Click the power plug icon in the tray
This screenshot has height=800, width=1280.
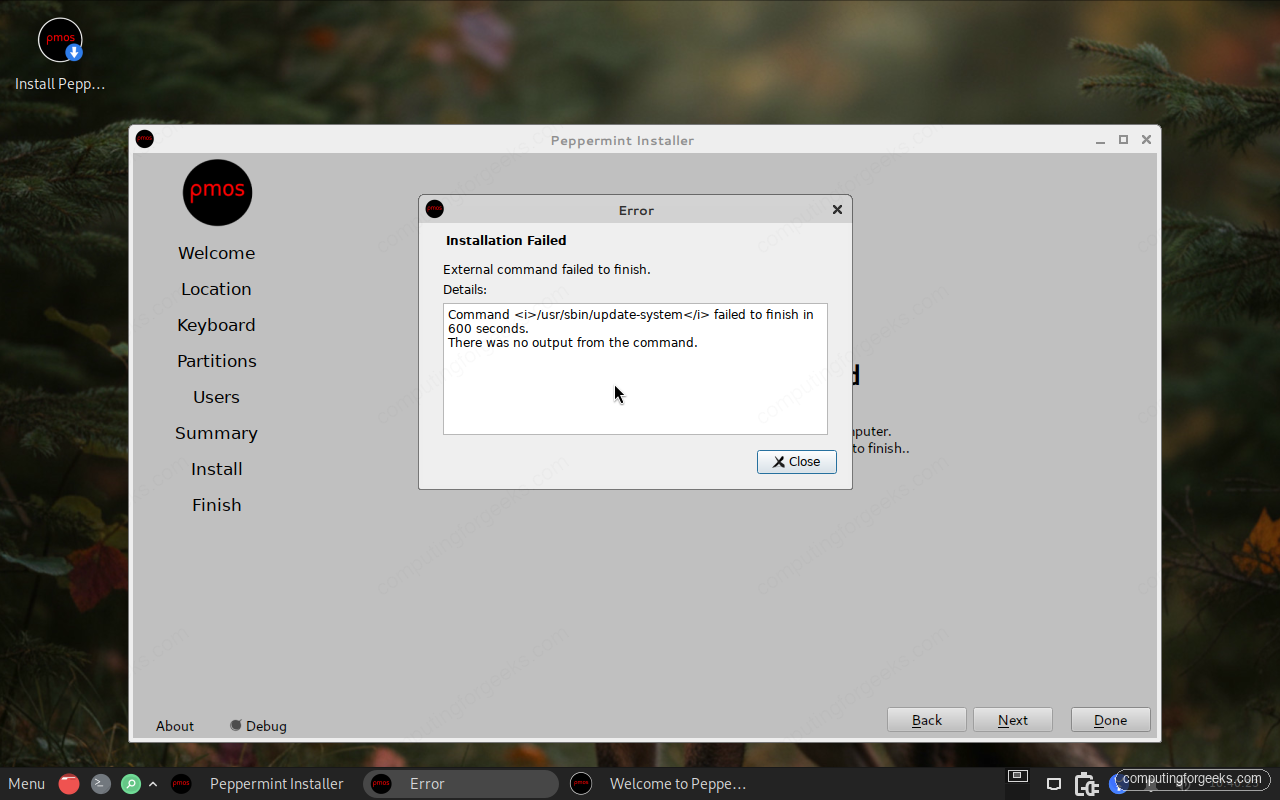[x=1086, y=784]
